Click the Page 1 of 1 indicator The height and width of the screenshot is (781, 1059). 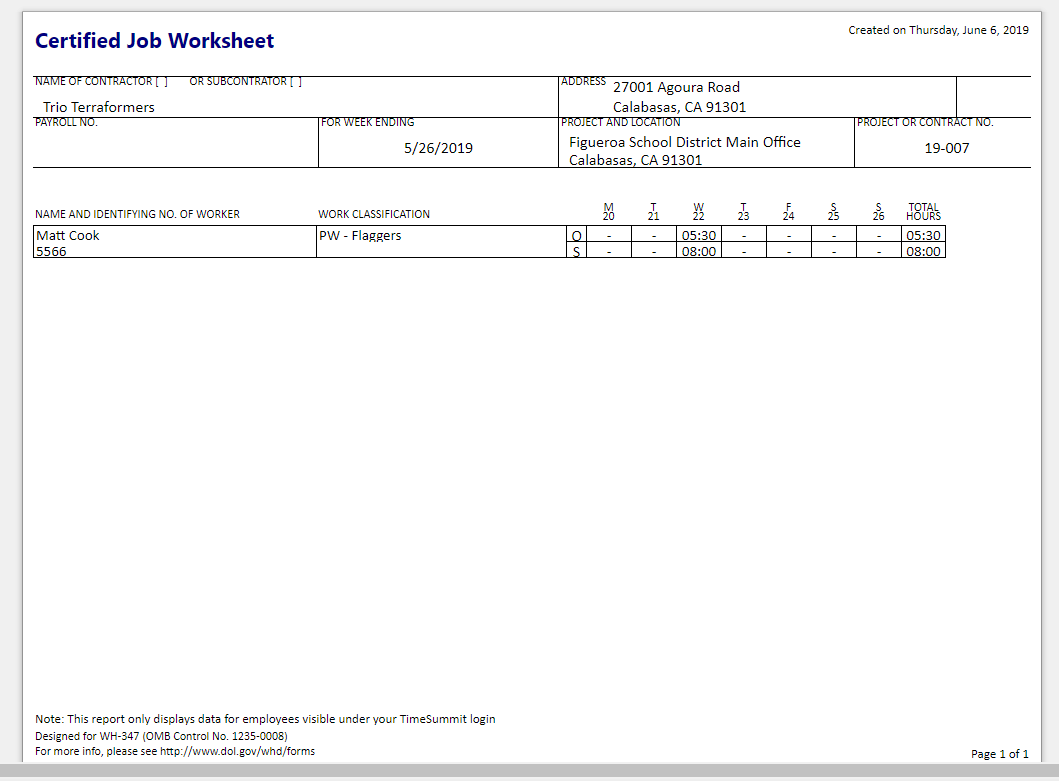click(999, 754)
